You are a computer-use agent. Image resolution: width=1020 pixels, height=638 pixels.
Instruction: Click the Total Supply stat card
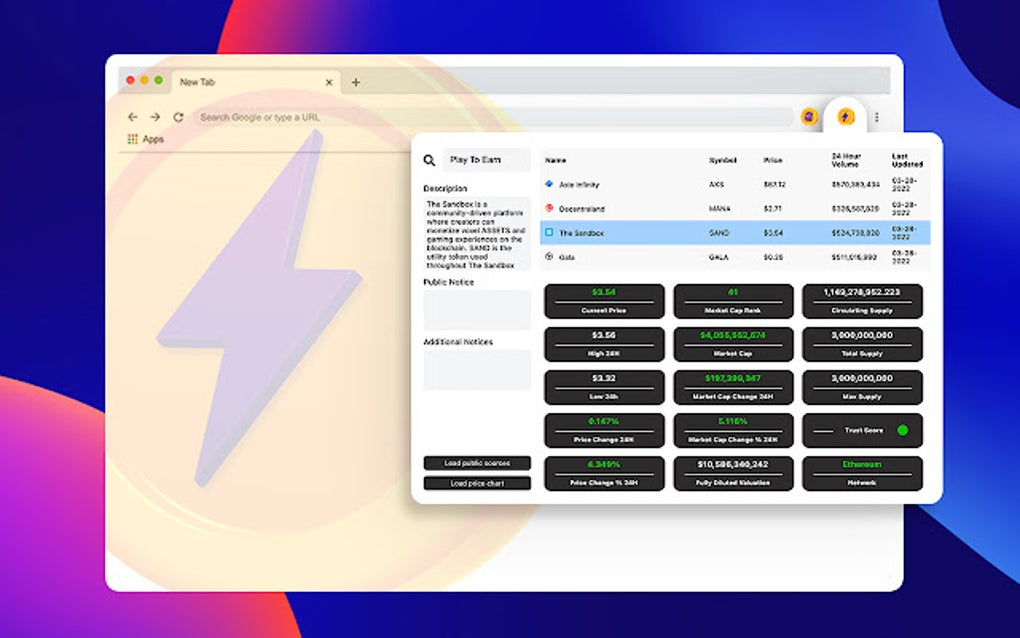click(862, 344)
